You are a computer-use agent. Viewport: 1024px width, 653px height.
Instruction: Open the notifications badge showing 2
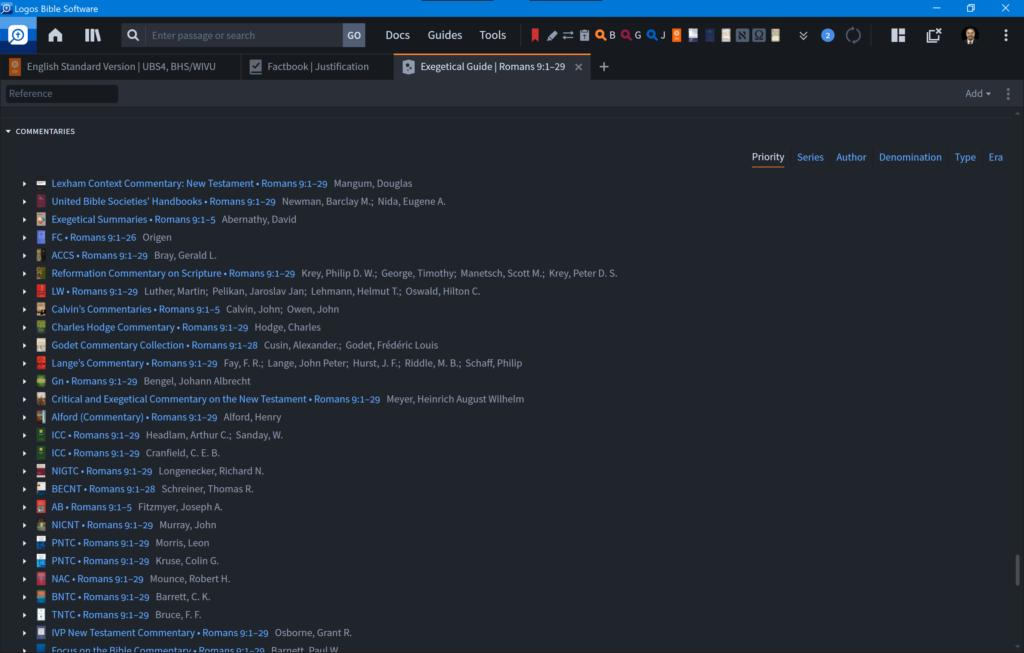[x=827, y=35]
